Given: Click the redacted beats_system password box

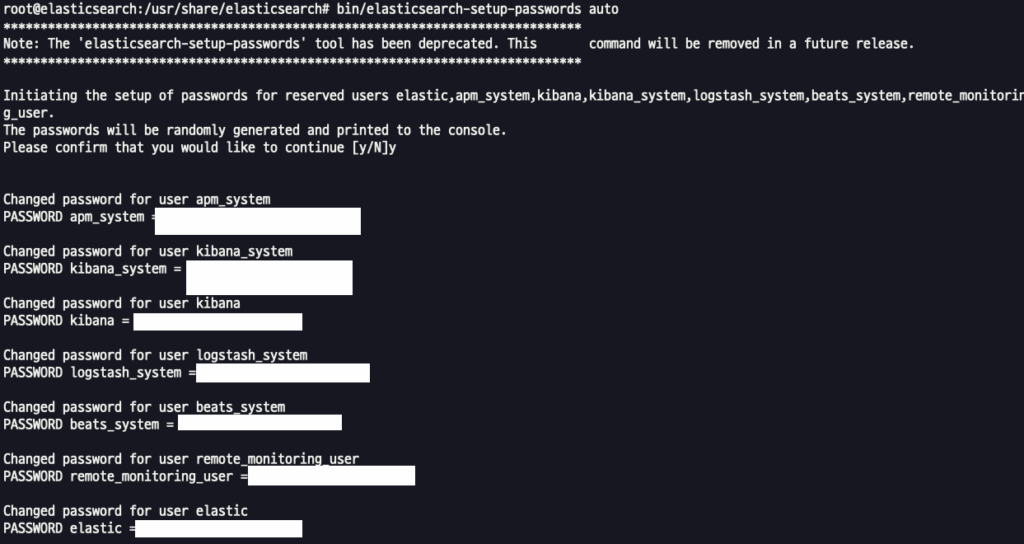Looking at the screenshot, I should click(259, 423).
